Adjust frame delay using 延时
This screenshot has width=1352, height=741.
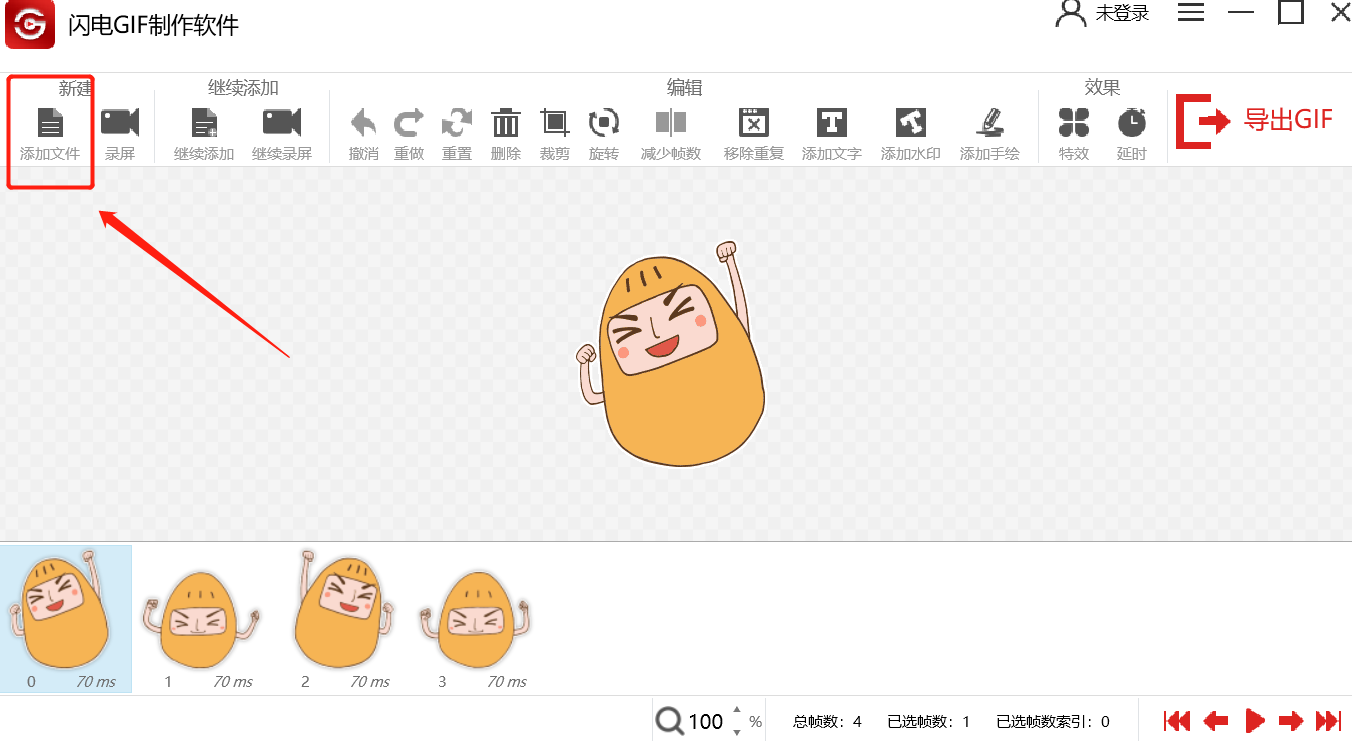click(x=1131, y=130)
